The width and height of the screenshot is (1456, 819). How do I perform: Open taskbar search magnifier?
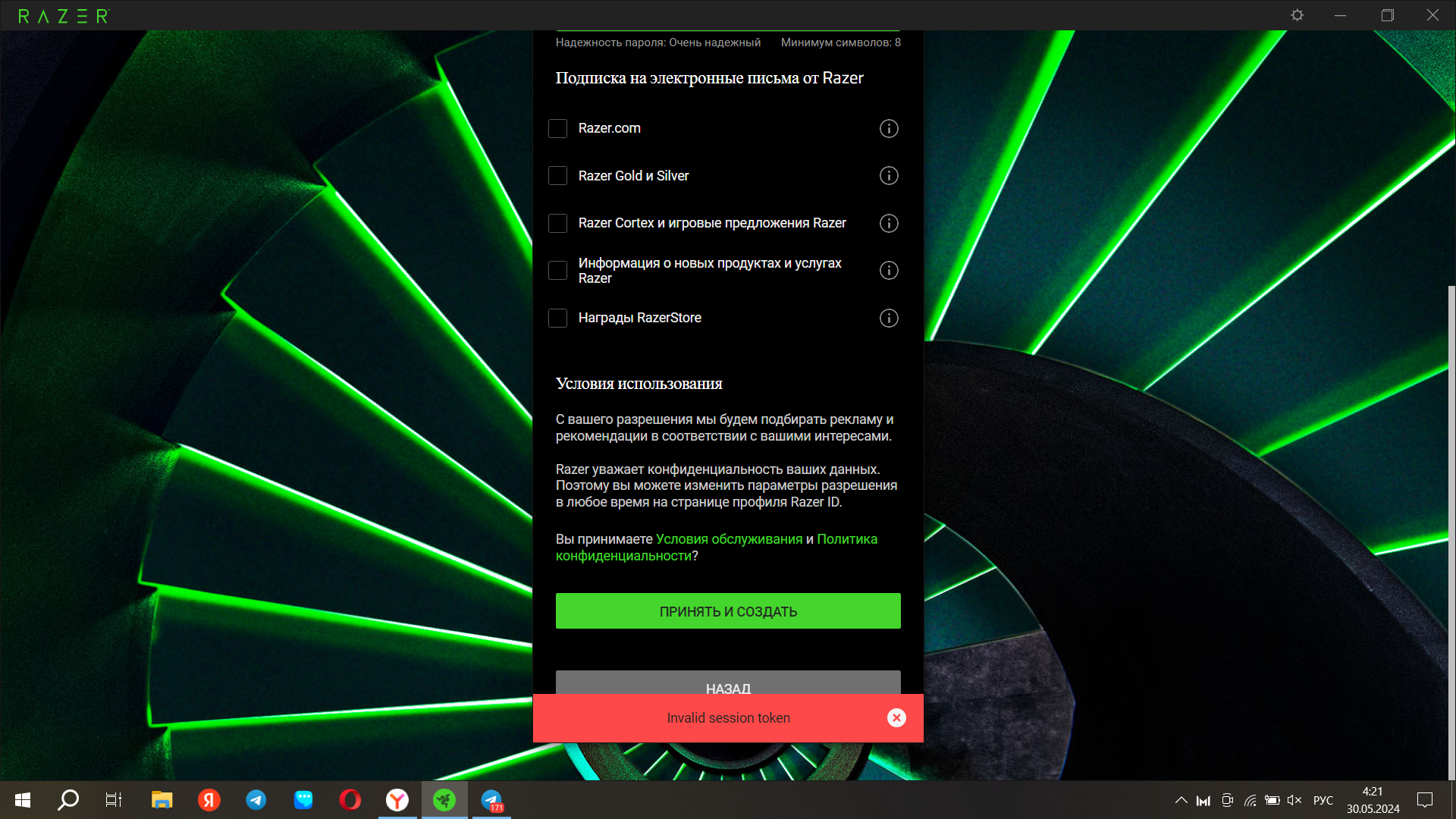click(x=68, y=800)
